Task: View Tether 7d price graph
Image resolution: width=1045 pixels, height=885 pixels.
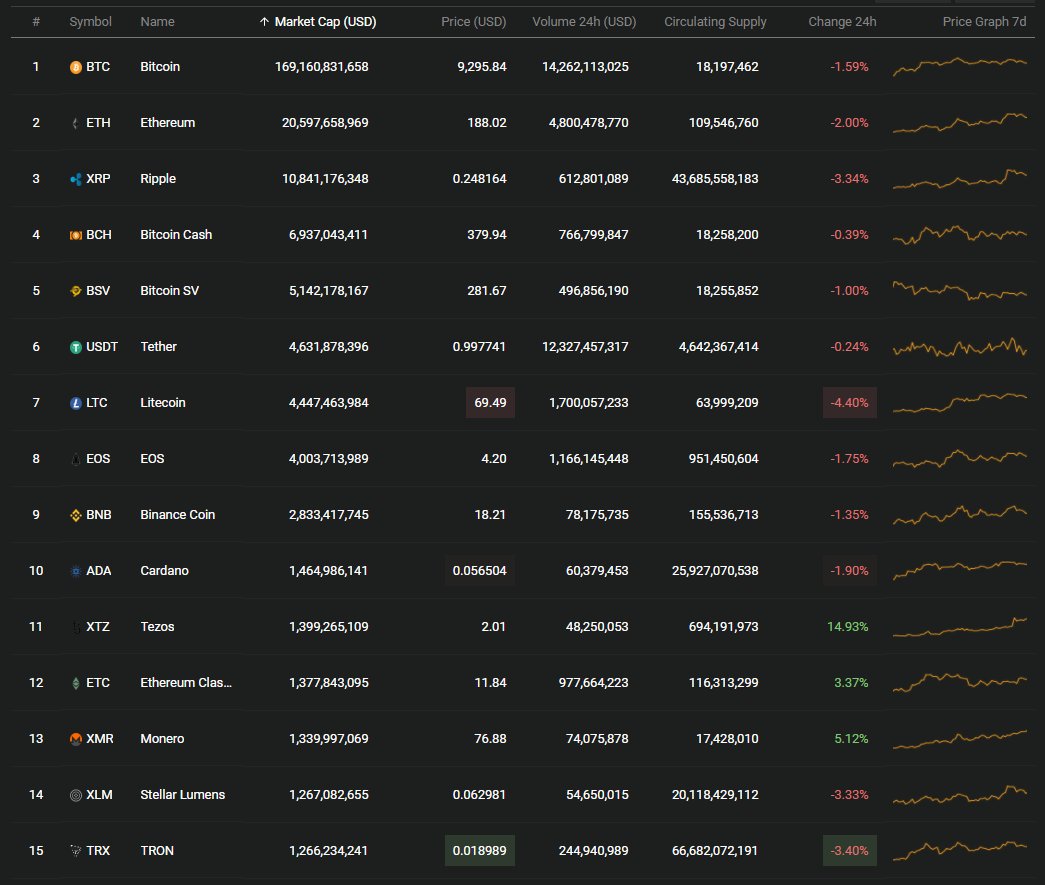Action: tap(960, 347)
